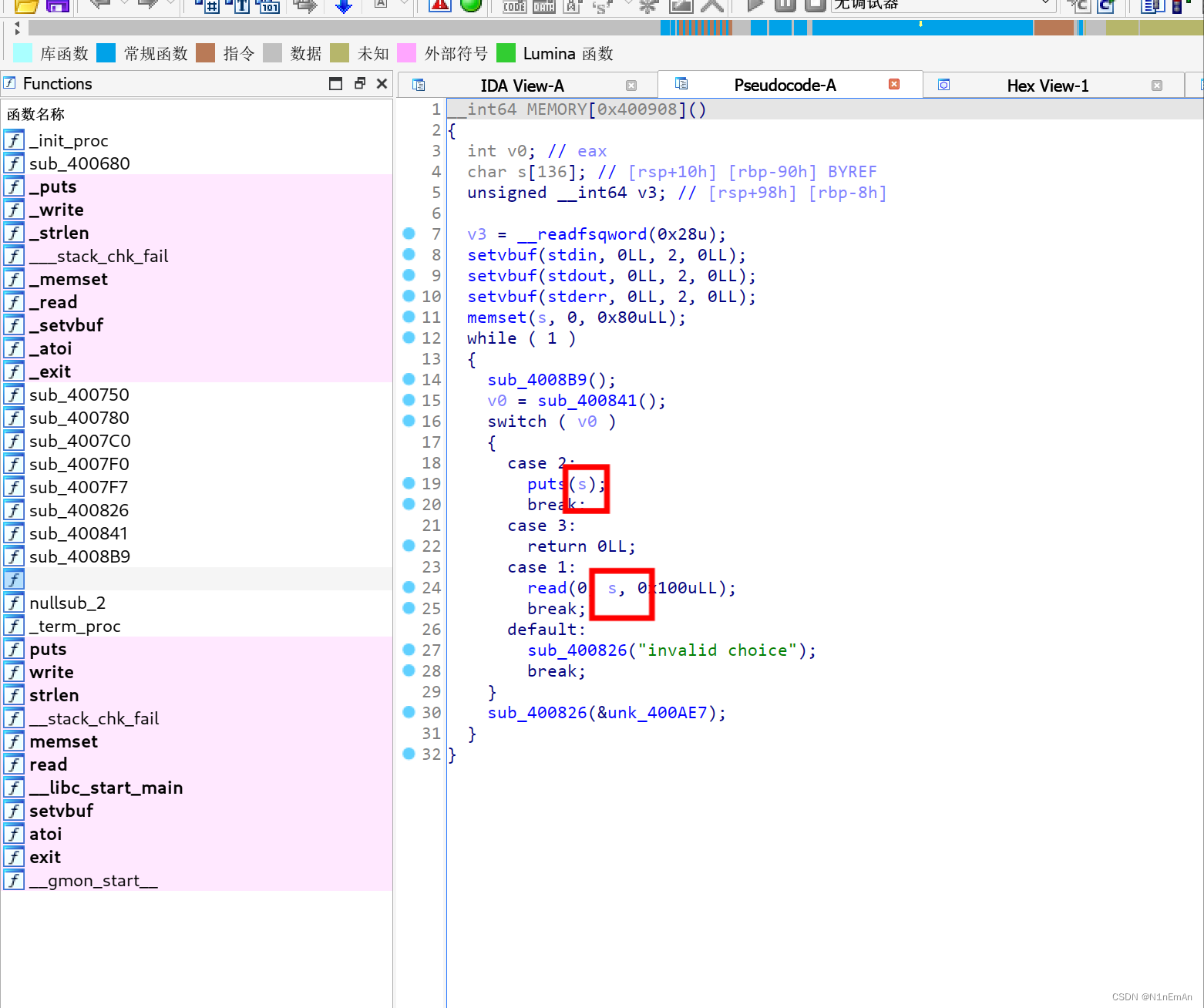Viewport: 1204px width, 1008px height.
Task: Click sub_400826 call on line 27
Action: click(x=577, y=650)
